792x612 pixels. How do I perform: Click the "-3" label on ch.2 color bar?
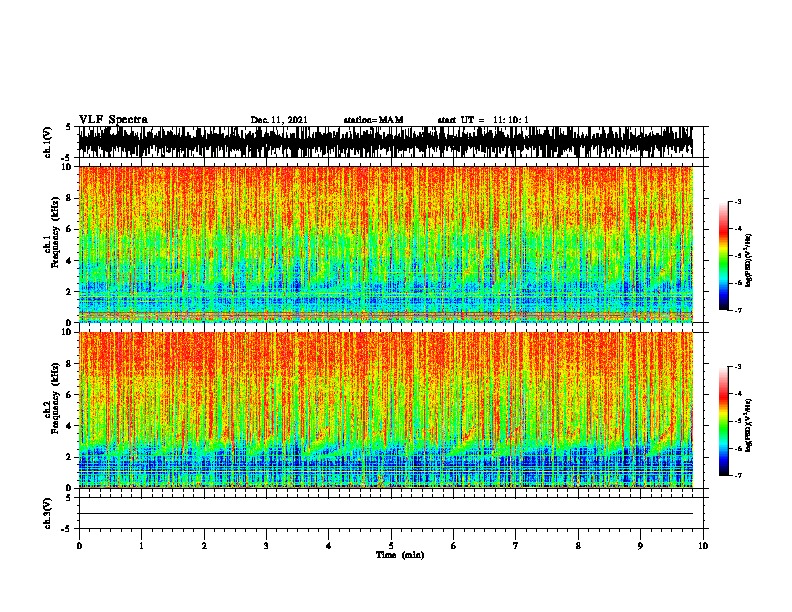pyautogui.click(x=738, y=367)
